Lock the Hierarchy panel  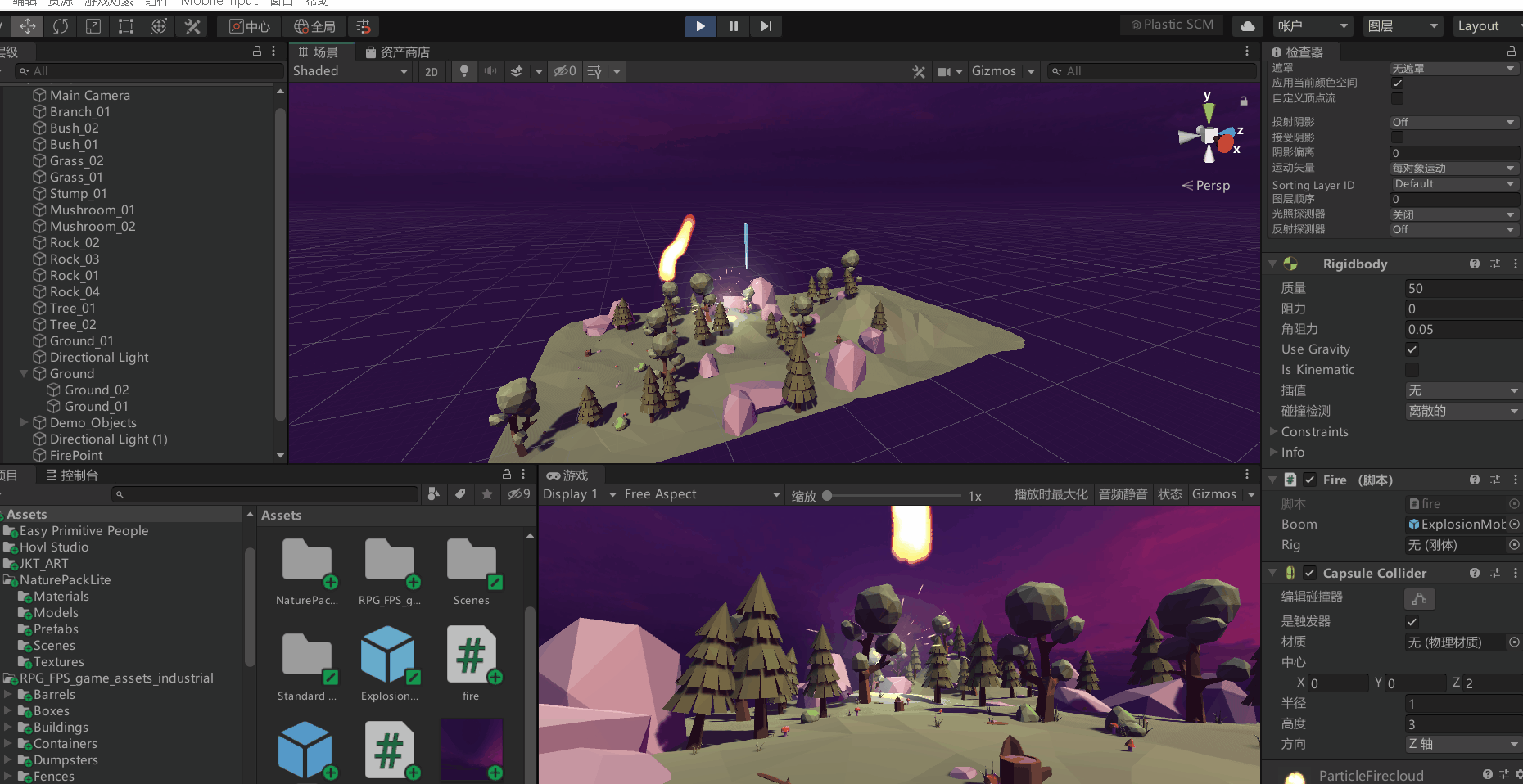click(x=257, y=51)
